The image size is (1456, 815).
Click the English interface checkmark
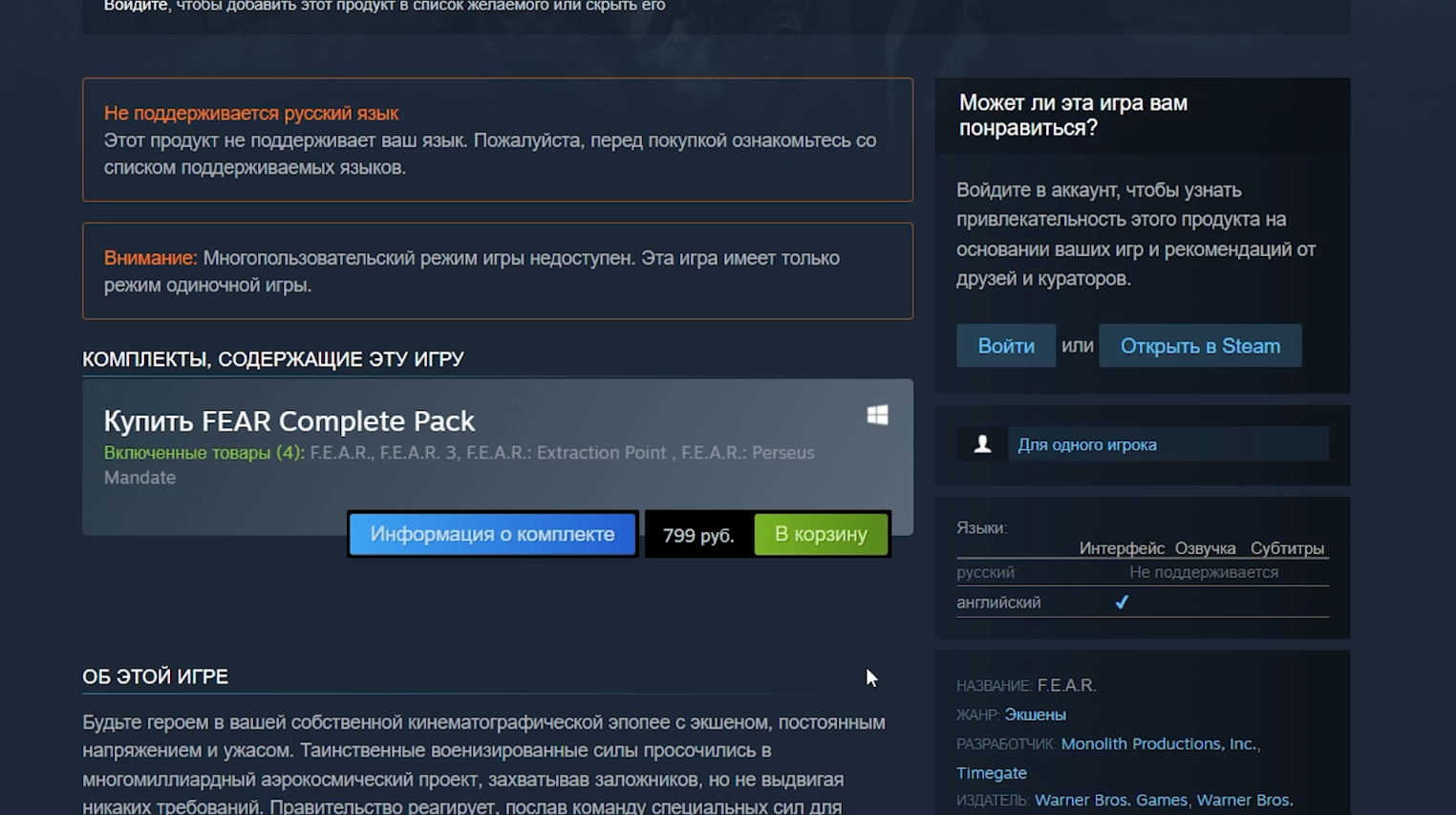pos(1122,602)
